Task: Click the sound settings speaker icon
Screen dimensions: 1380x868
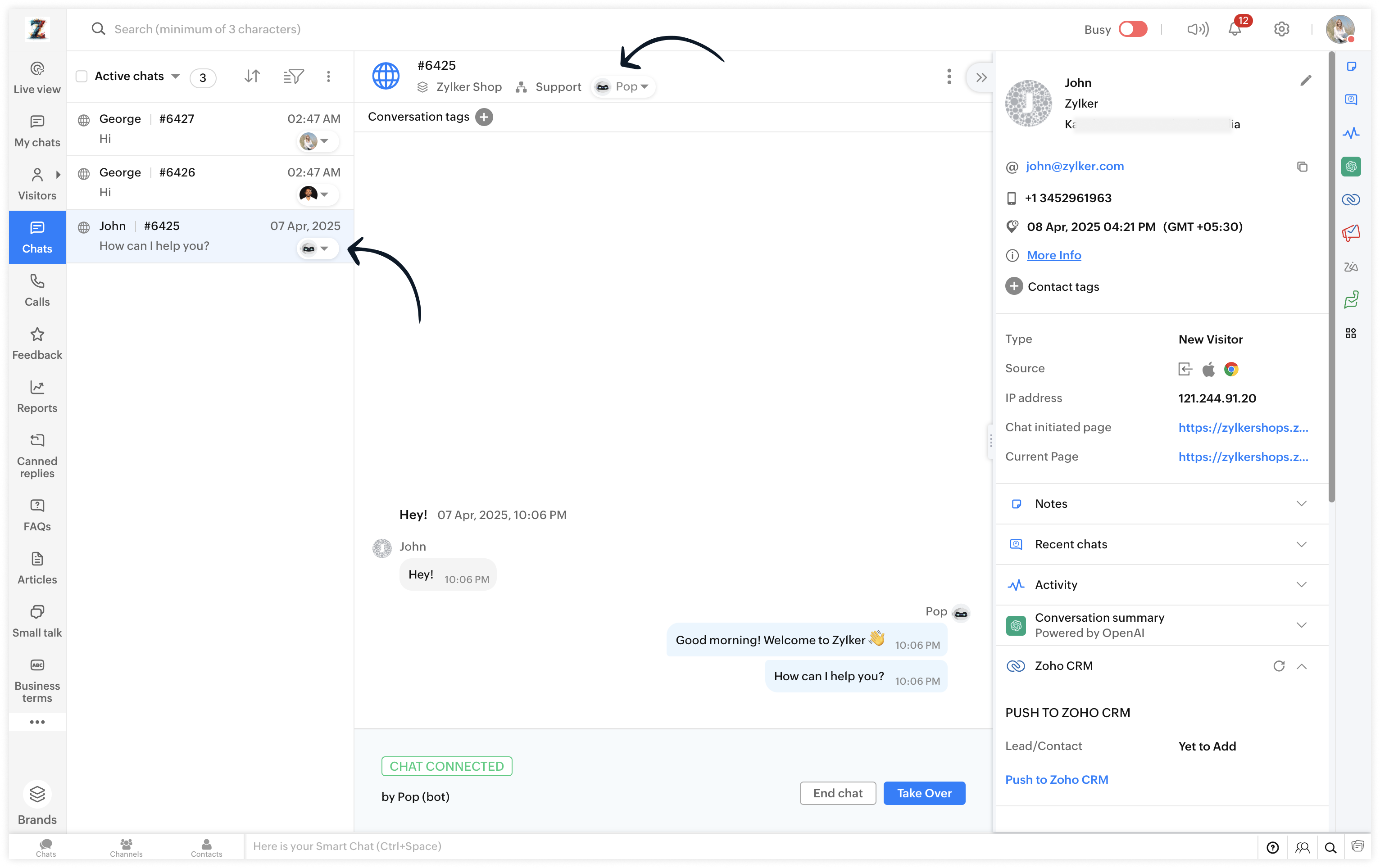Action: click(1197, 30)
